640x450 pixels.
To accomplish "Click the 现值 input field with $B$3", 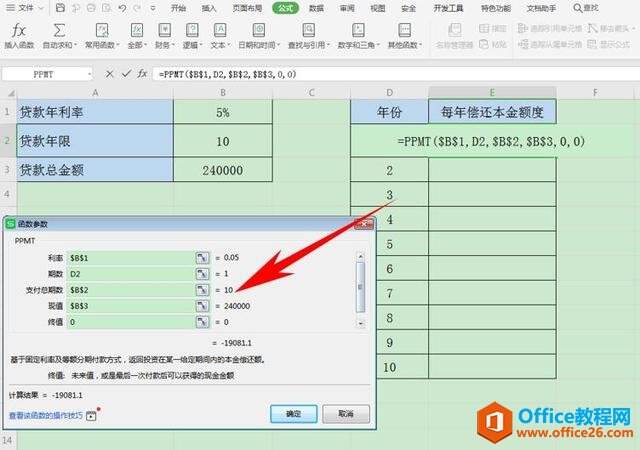I will tap(131, 306).
